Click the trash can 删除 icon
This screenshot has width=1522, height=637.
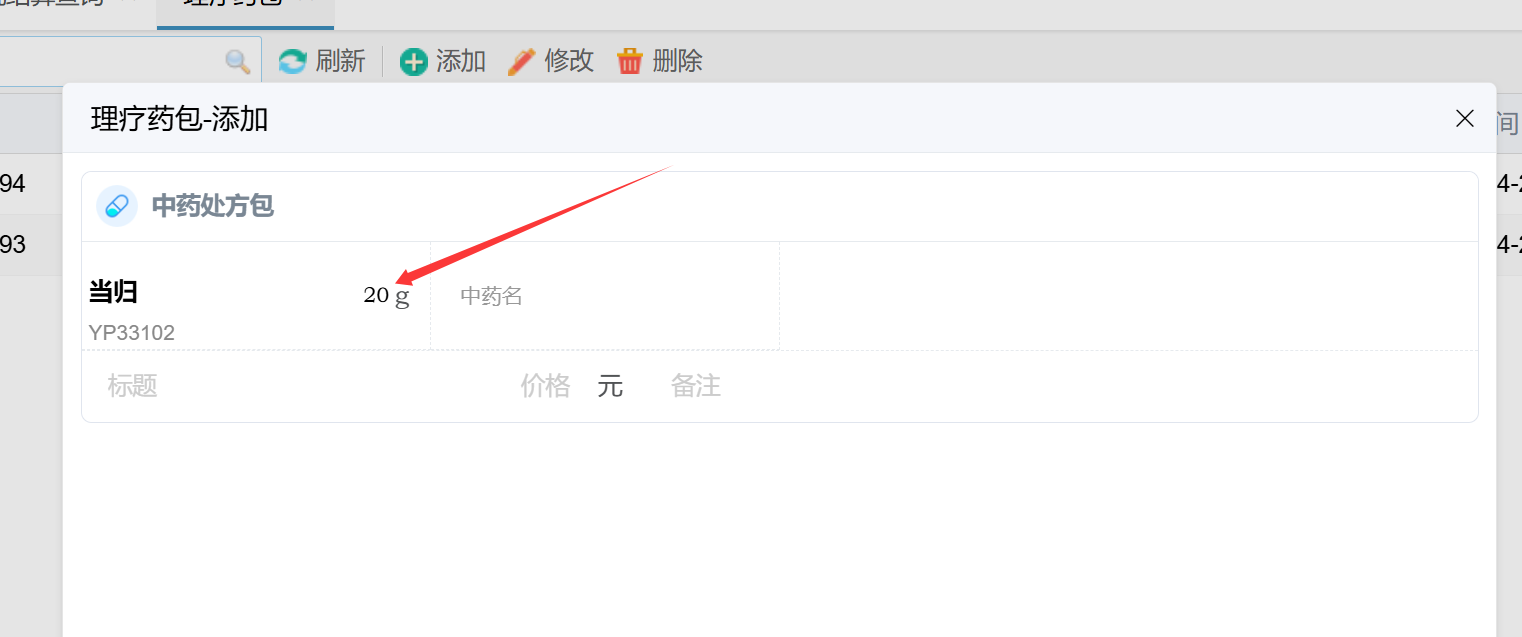click(x=630, y=62)
